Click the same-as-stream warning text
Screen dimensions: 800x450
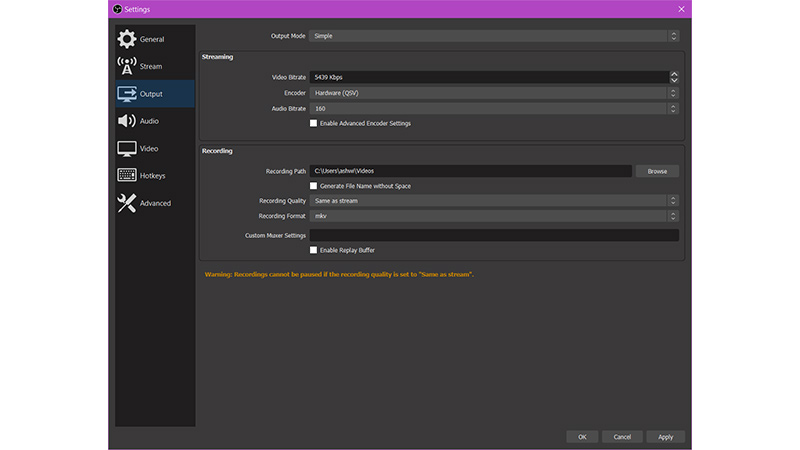pyautogui.click(x=339, y=274)
